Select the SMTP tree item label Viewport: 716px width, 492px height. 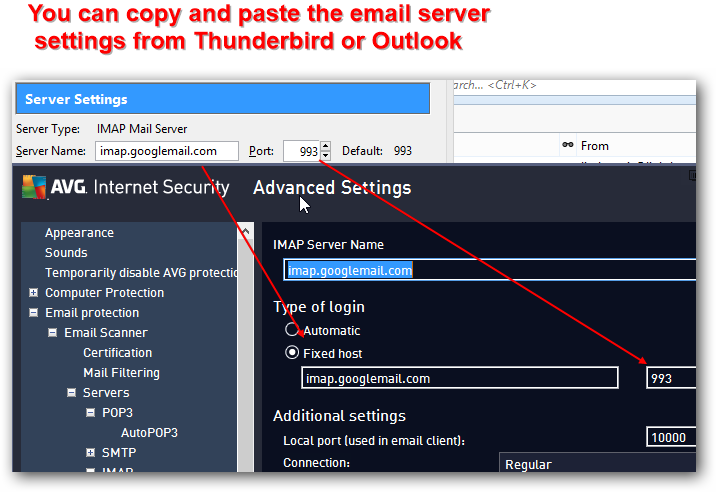[119, 453]
